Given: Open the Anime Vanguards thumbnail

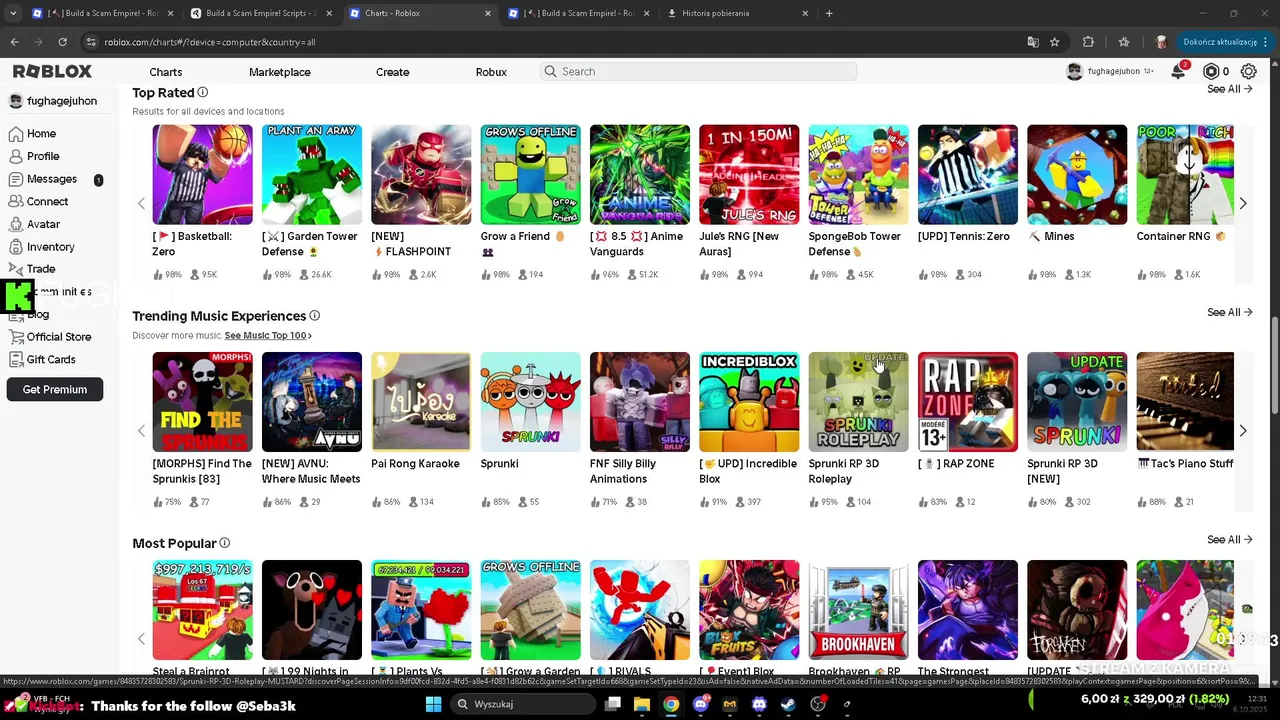Looking at the screenshot, I should coord(640,174).
